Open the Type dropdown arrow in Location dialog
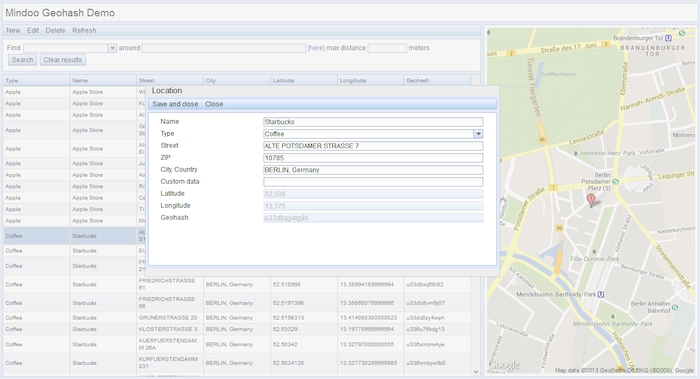 pos(478,134)
